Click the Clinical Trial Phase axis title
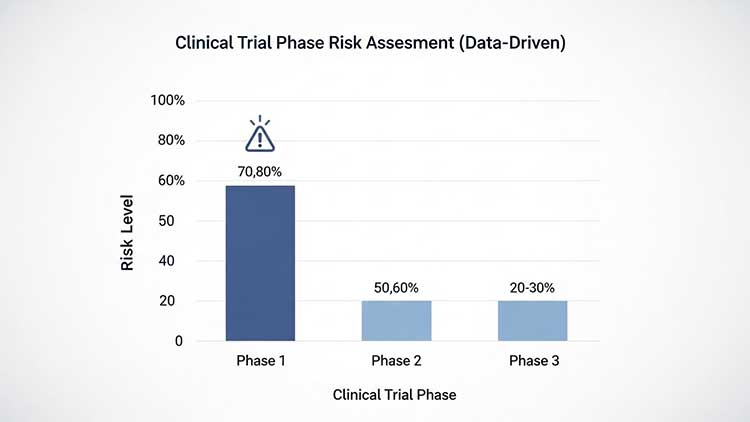This screenshot has width=750, height=422. (394, 395)
